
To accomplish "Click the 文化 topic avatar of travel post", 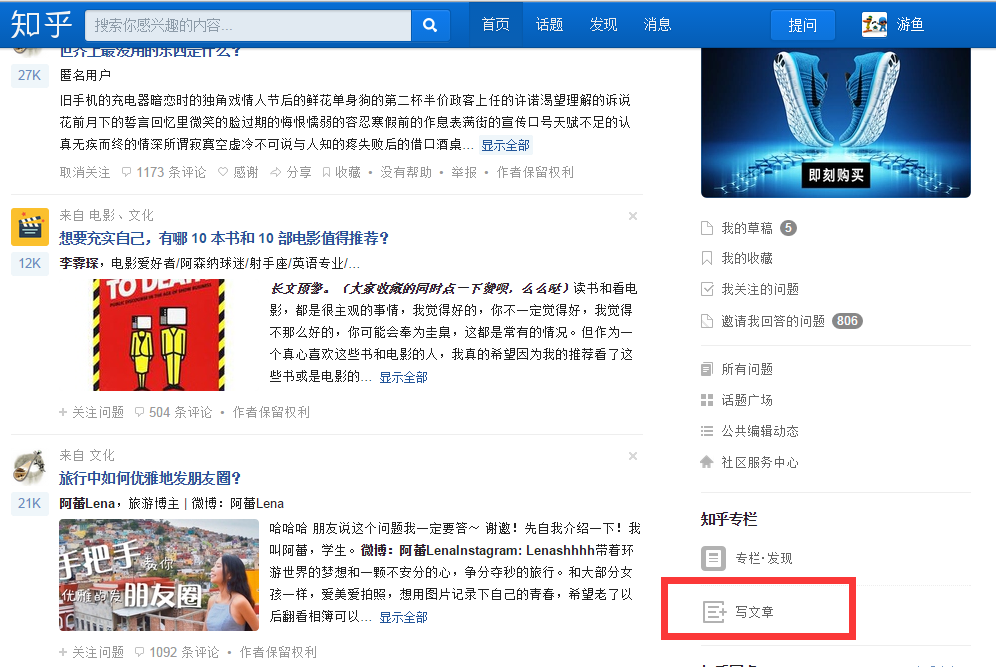I will point(30,467).
